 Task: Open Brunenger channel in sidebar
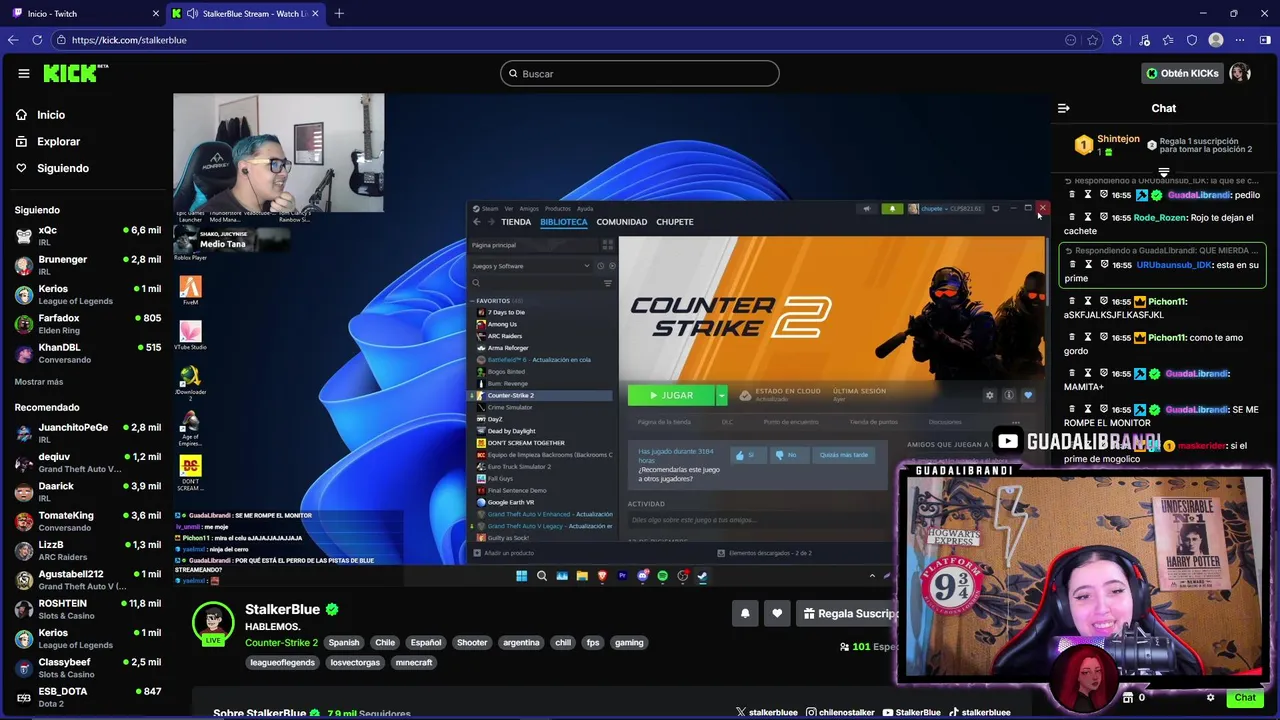coord(88,265)
